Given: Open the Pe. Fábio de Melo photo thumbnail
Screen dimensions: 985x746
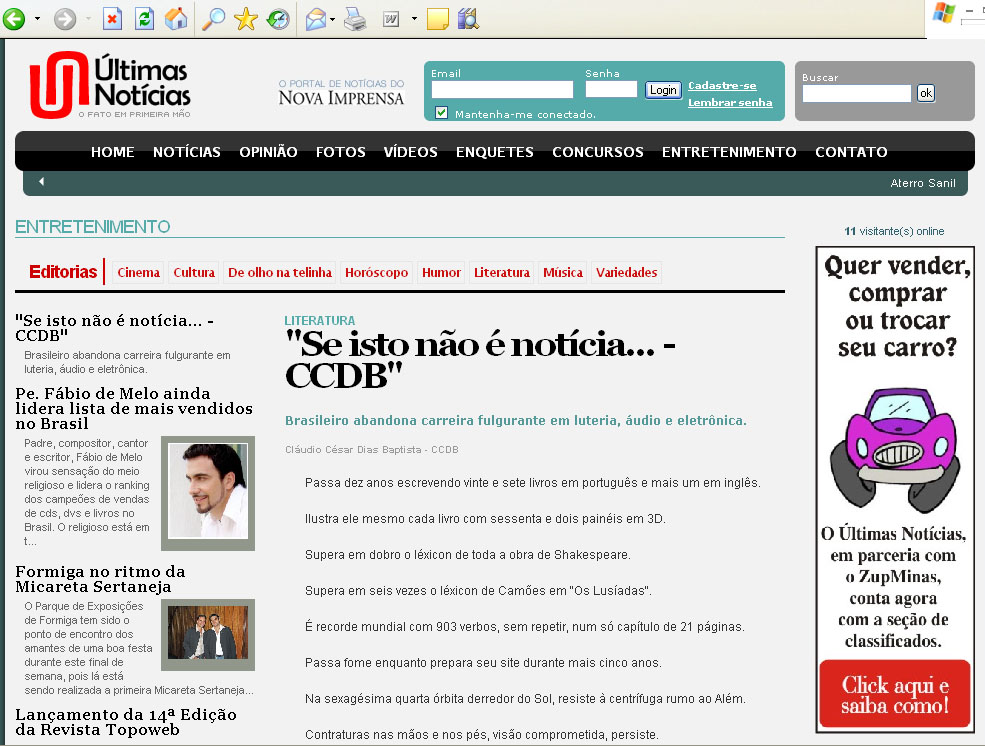Looking at the screenshot, I should (208, 492).
